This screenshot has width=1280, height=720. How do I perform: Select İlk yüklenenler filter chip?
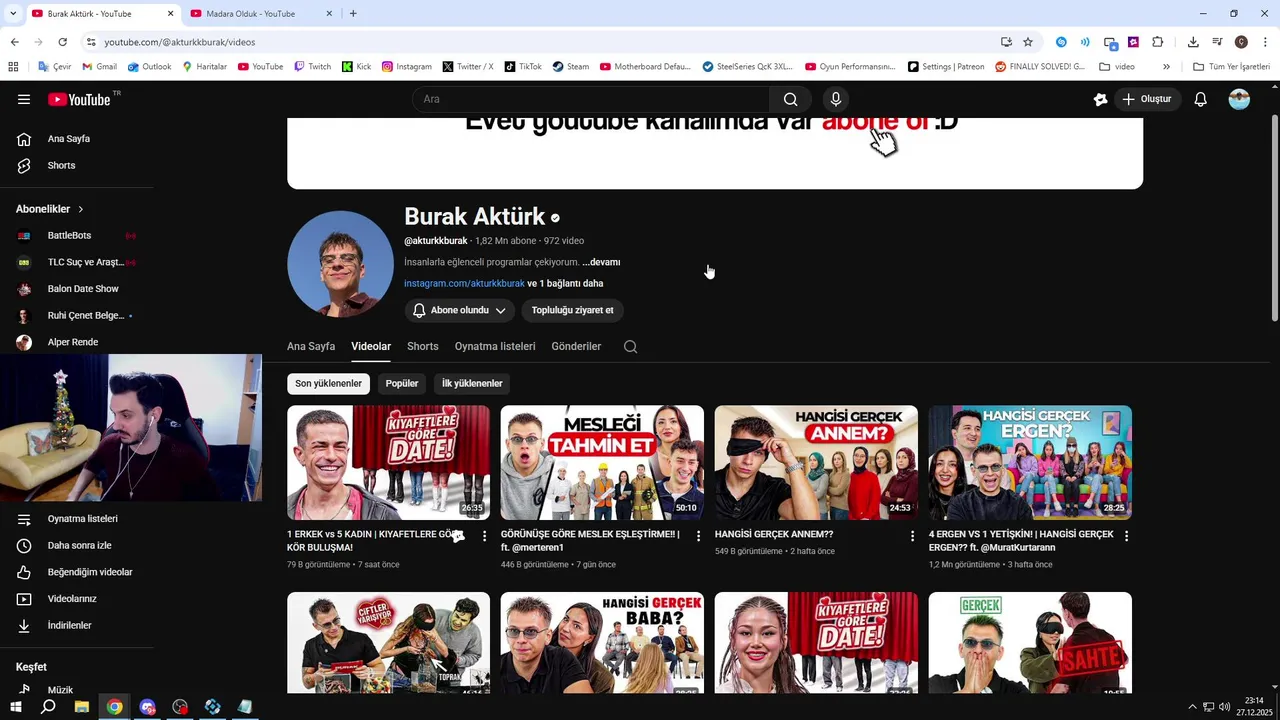pyautogui.click(x=472, y=383)
